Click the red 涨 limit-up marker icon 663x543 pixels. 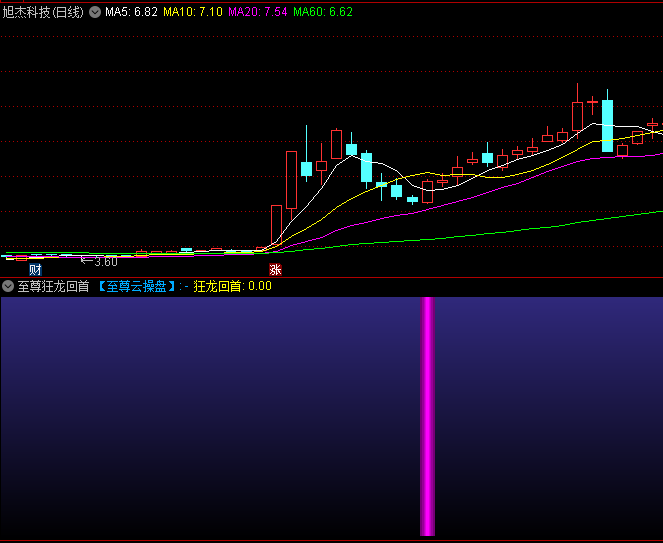point(275,270)
